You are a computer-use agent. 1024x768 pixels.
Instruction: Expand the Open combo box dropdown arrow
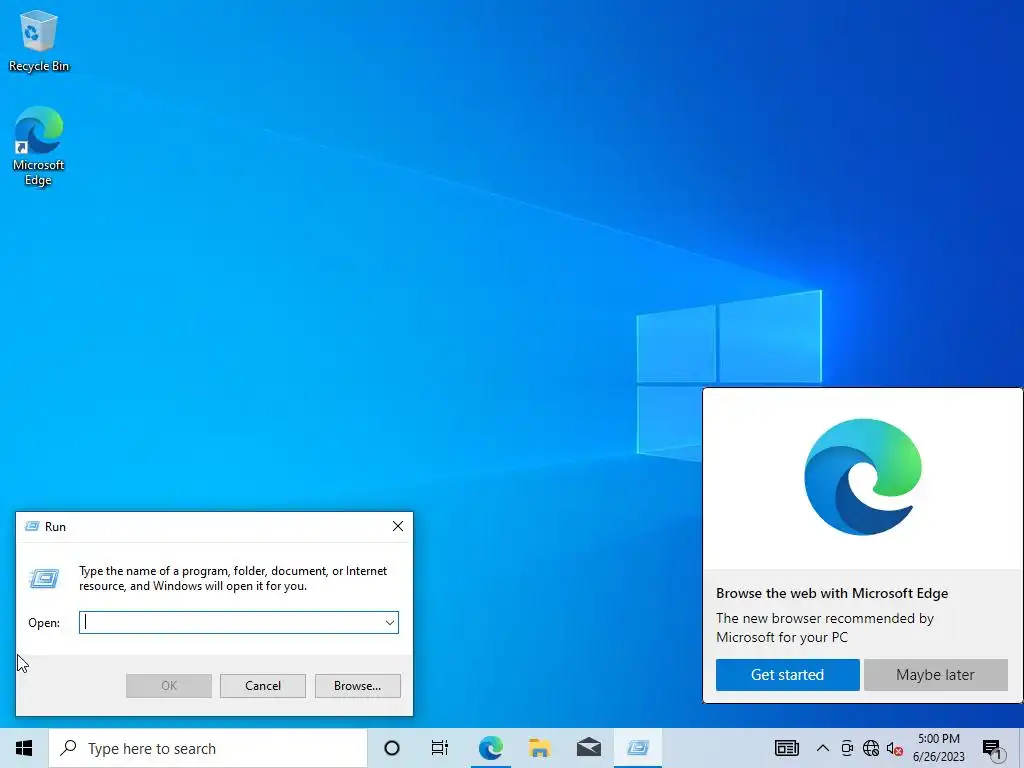click(x=390, y=622)
